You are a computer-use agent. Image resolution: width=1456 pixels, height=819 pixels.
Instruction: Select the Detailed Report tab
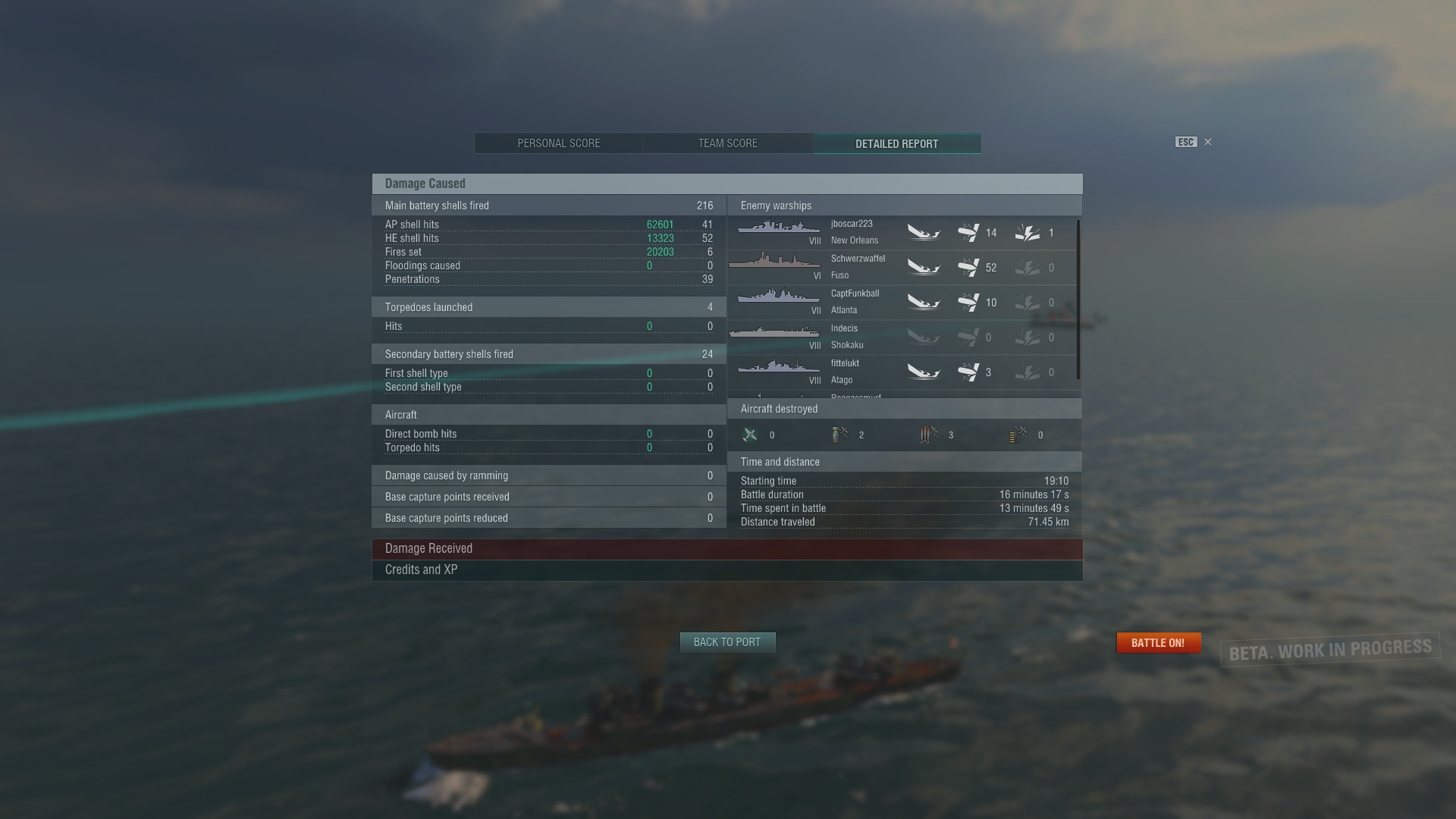(897, 143)
